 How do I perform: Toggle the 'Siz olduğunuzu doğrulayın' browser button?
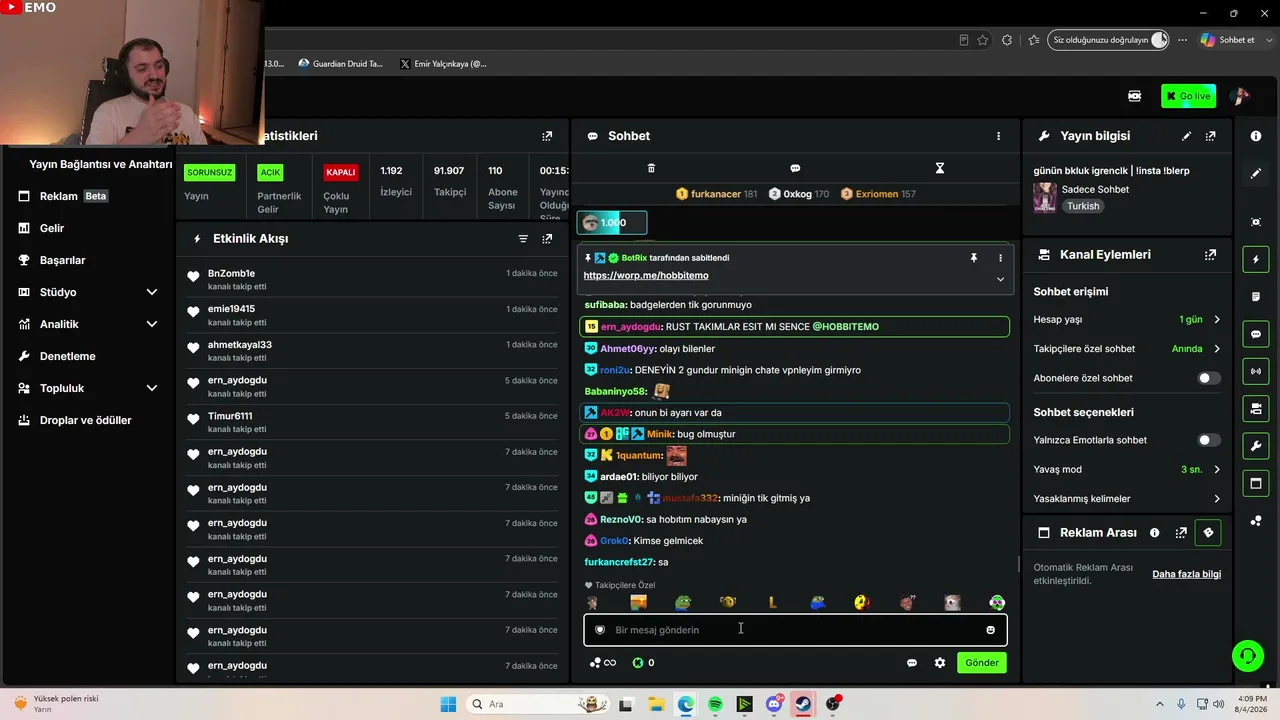1108,40
